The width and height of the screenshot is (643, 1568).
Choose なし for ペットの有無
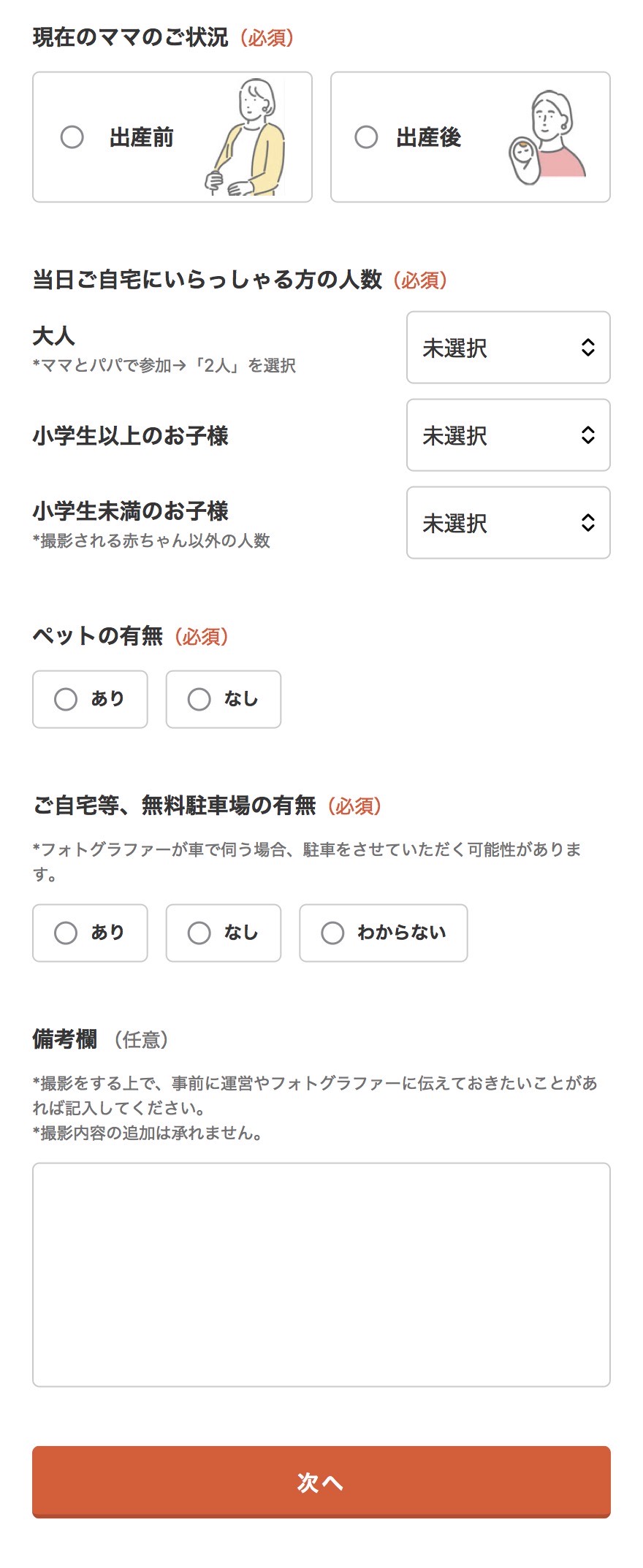(199, 699)
